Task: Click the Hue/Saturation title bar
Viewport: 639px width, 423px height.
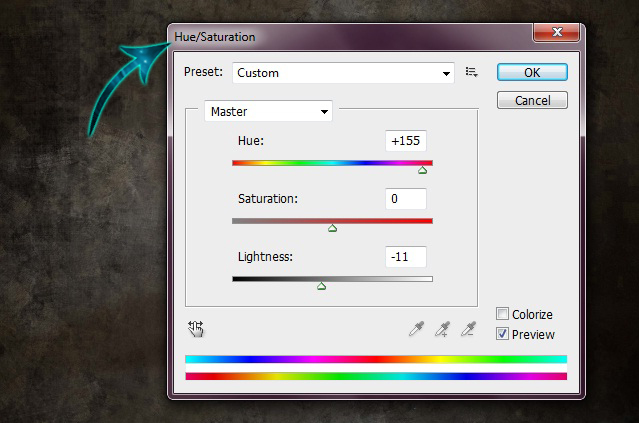Action: [350, 36]
